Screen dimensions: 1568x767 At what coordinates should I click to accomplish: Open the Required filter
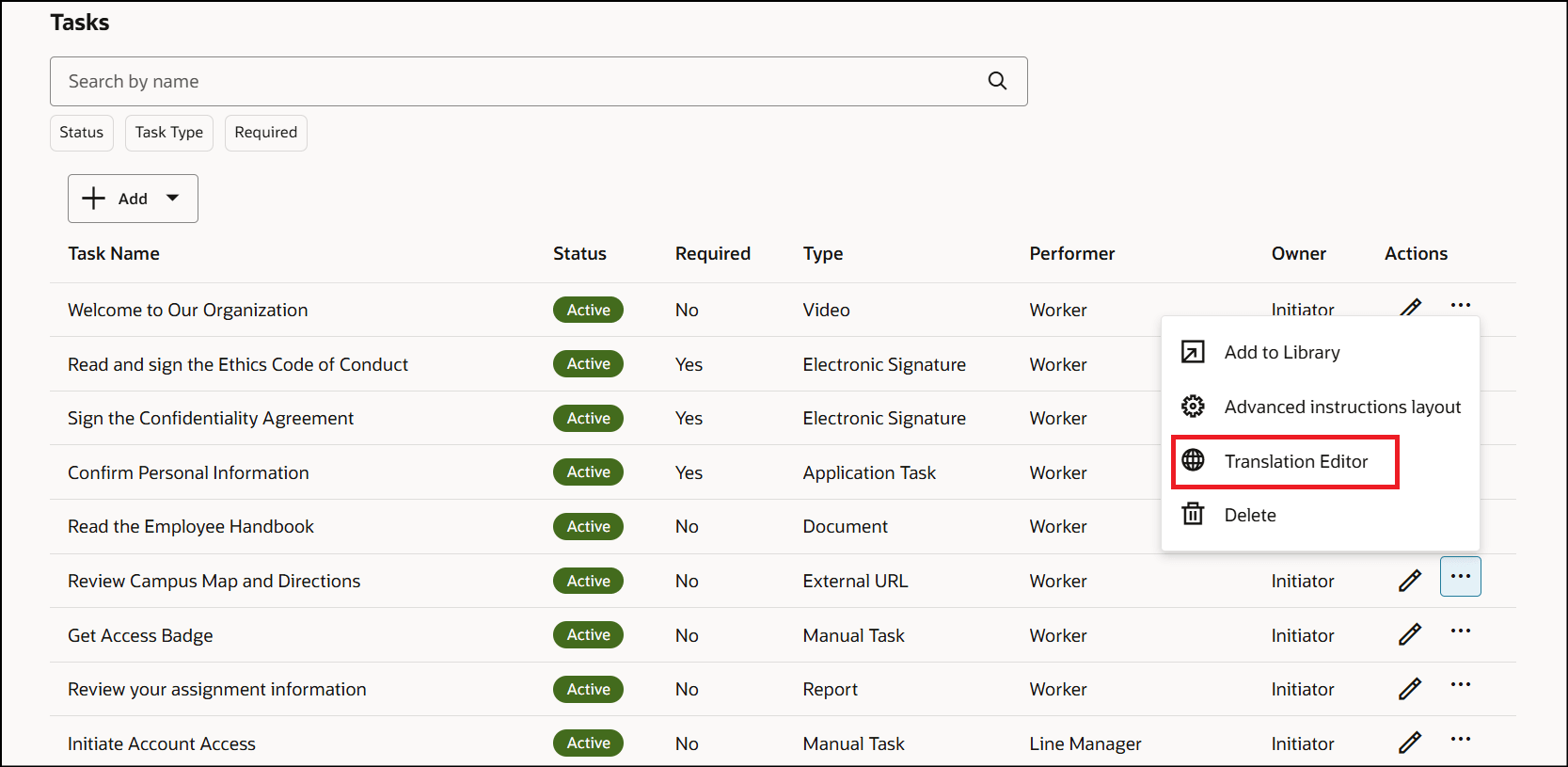(266, 133)
